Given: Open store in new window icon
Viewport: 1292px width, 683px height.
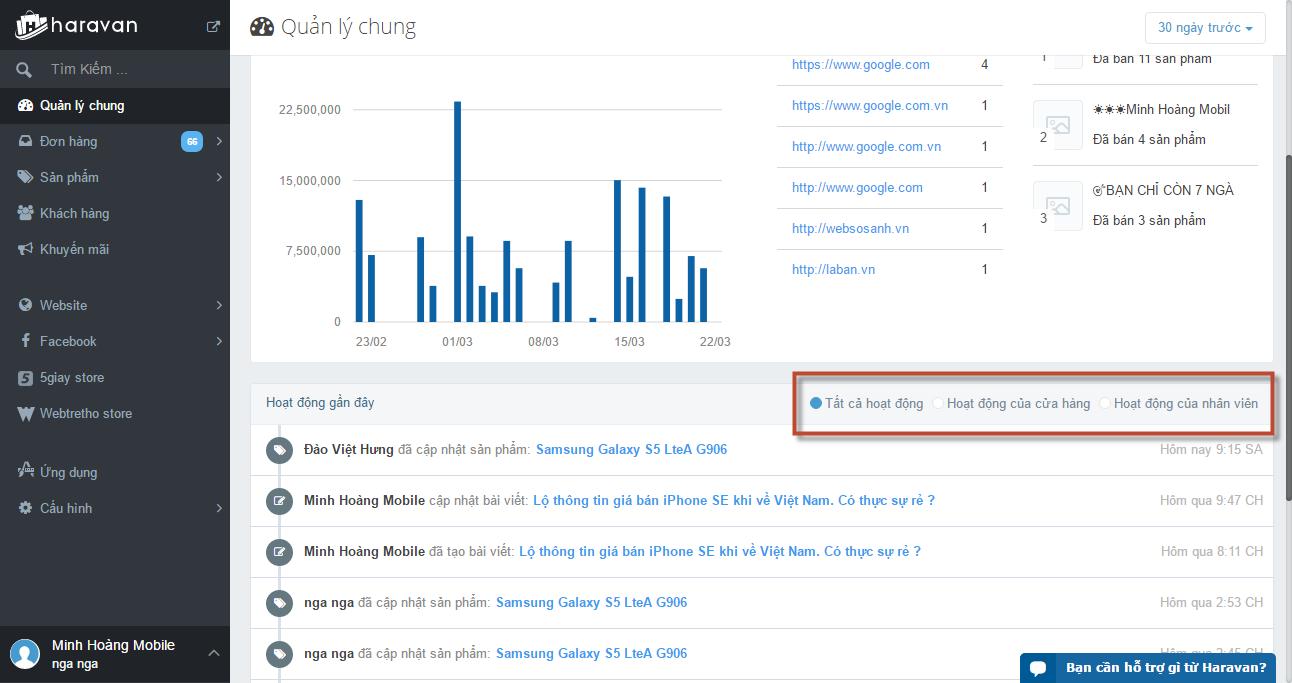Looking at the screenshot, I should pos(213,27).
